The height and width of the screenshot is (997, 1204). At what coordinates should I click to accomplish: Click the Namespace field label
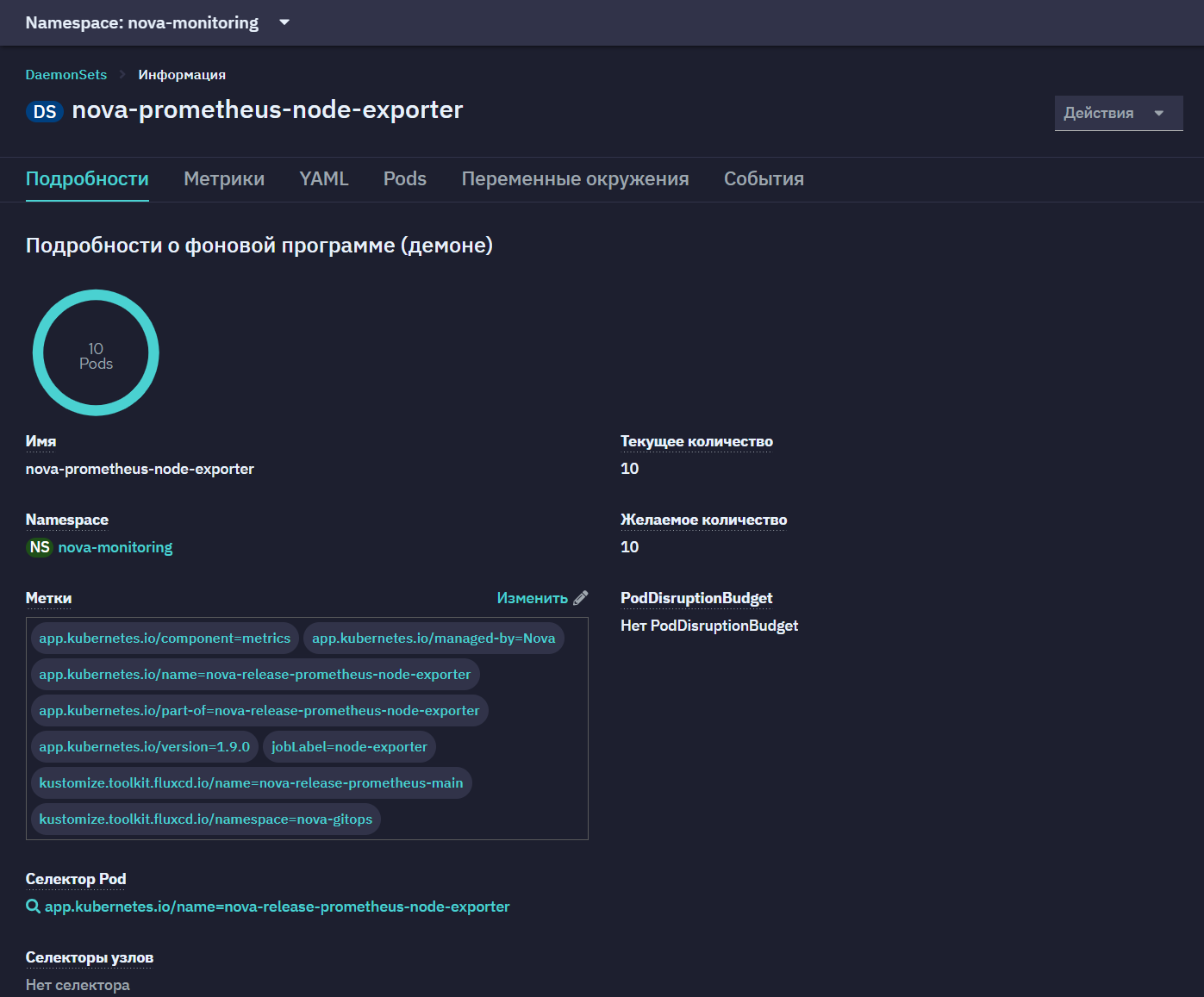tap(67, 520)
